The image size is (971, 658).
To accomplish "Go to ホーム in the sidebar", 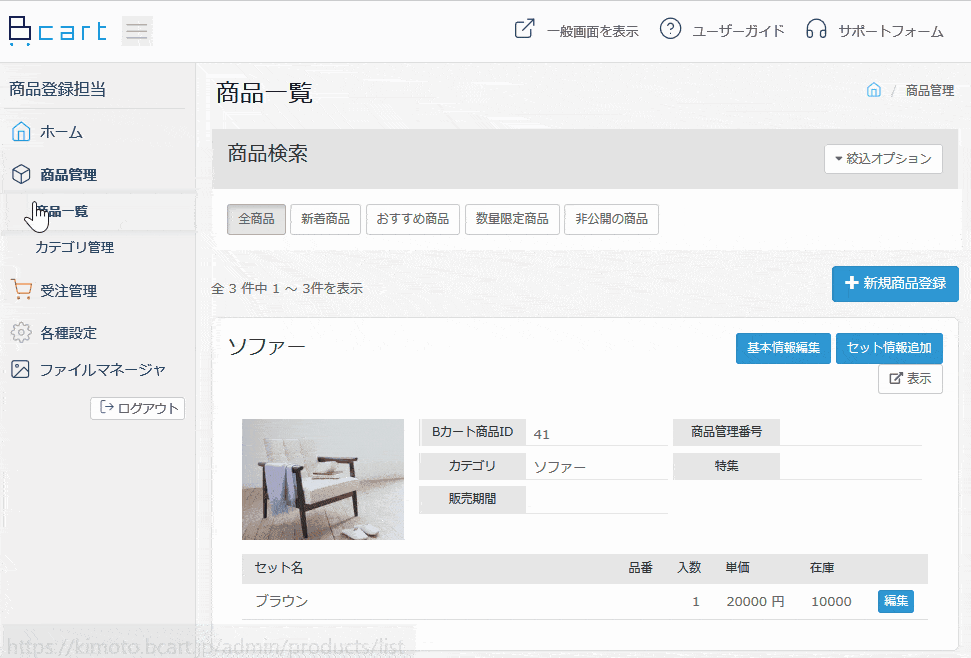I will coord(61,132).
